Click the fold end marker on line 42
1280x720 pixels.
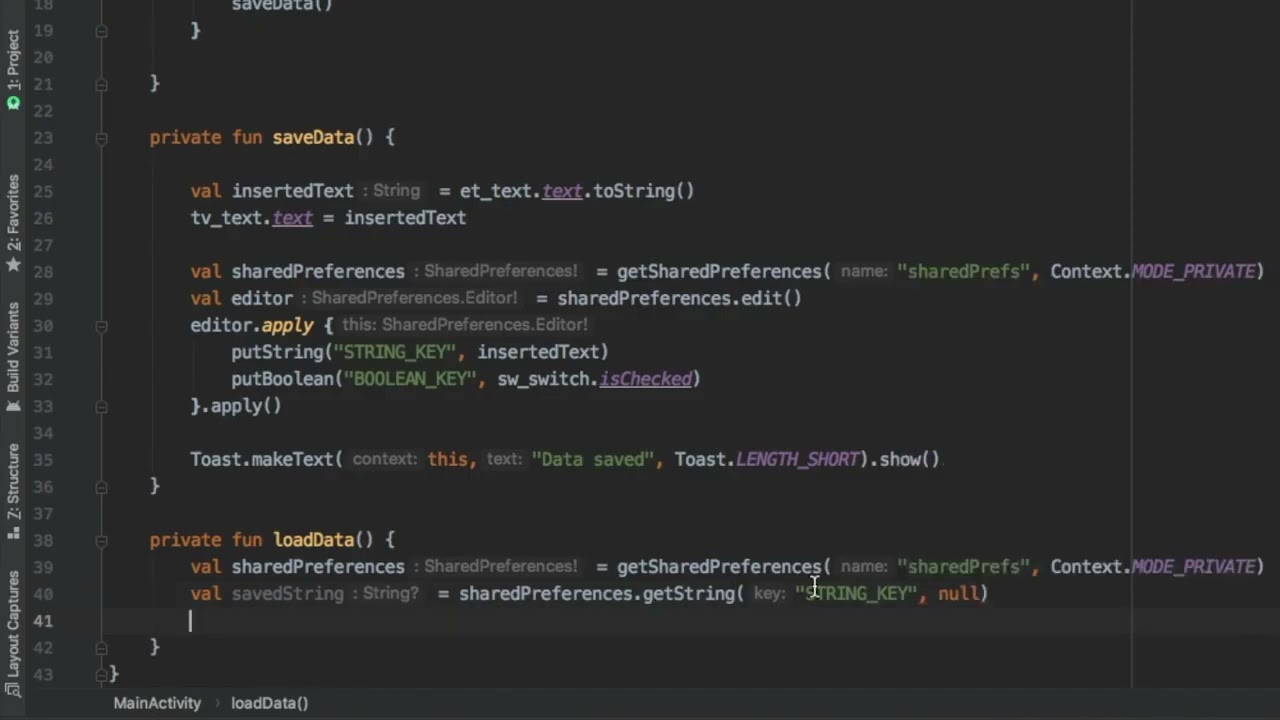click(101, 648)
